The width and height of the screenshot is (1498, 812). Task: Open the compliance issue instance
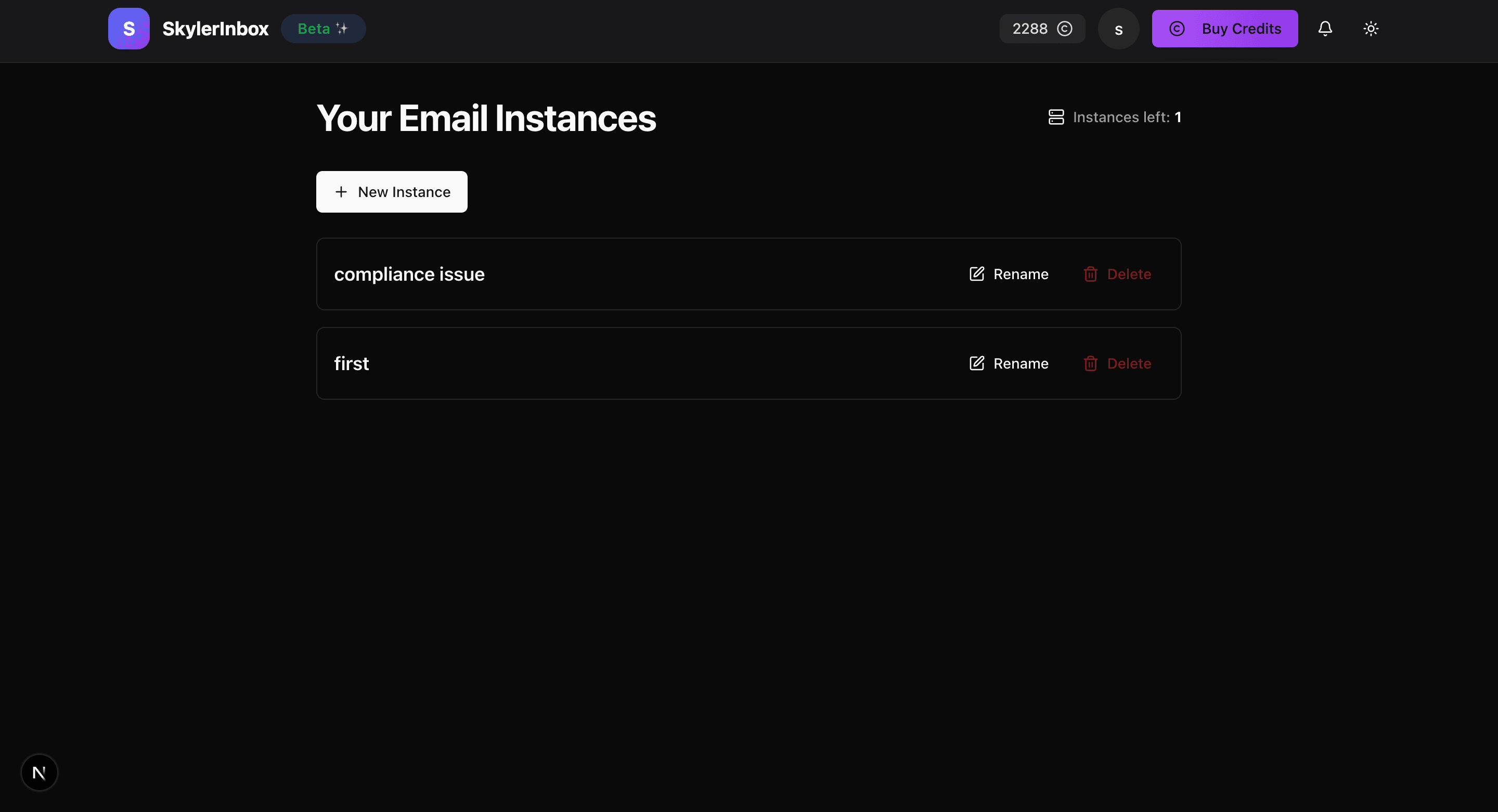(x=409, y=274)
